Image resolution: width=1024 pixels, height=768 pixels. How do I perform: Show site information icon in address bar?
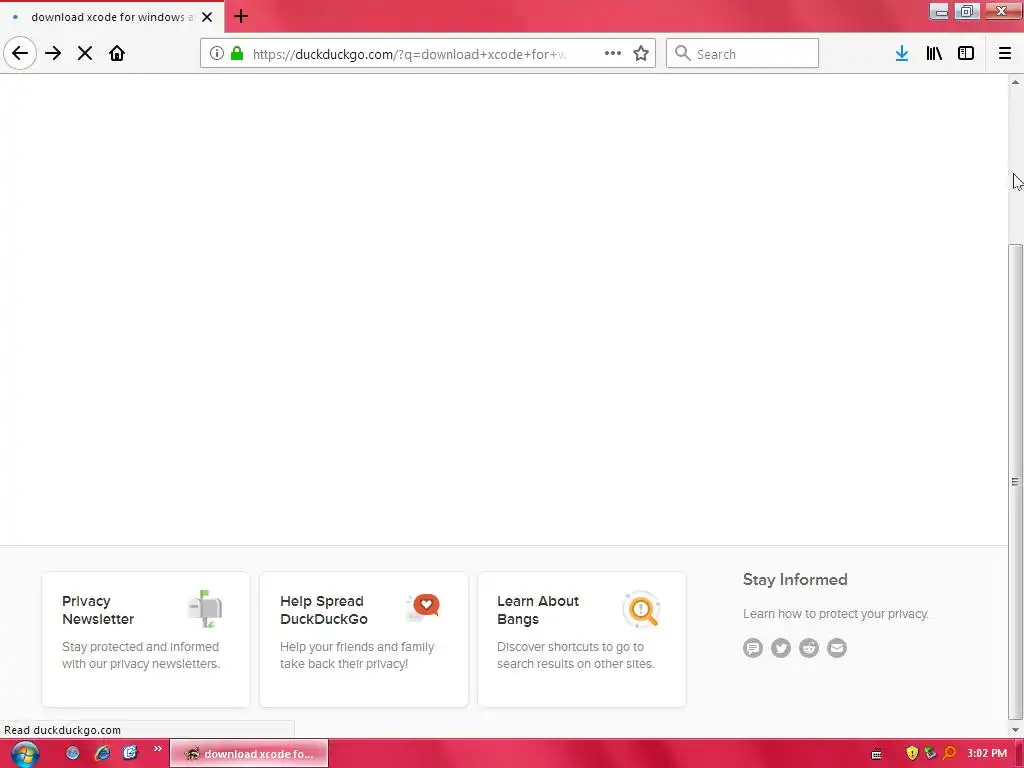point(217,54)
